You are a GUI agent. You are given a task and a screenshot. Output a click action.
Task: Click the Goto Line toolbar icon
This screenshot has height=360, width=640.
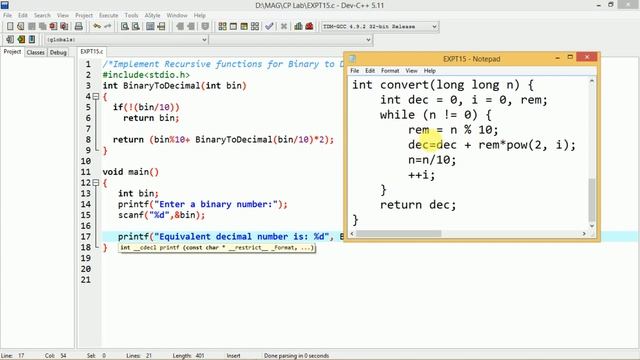[162, 27]
